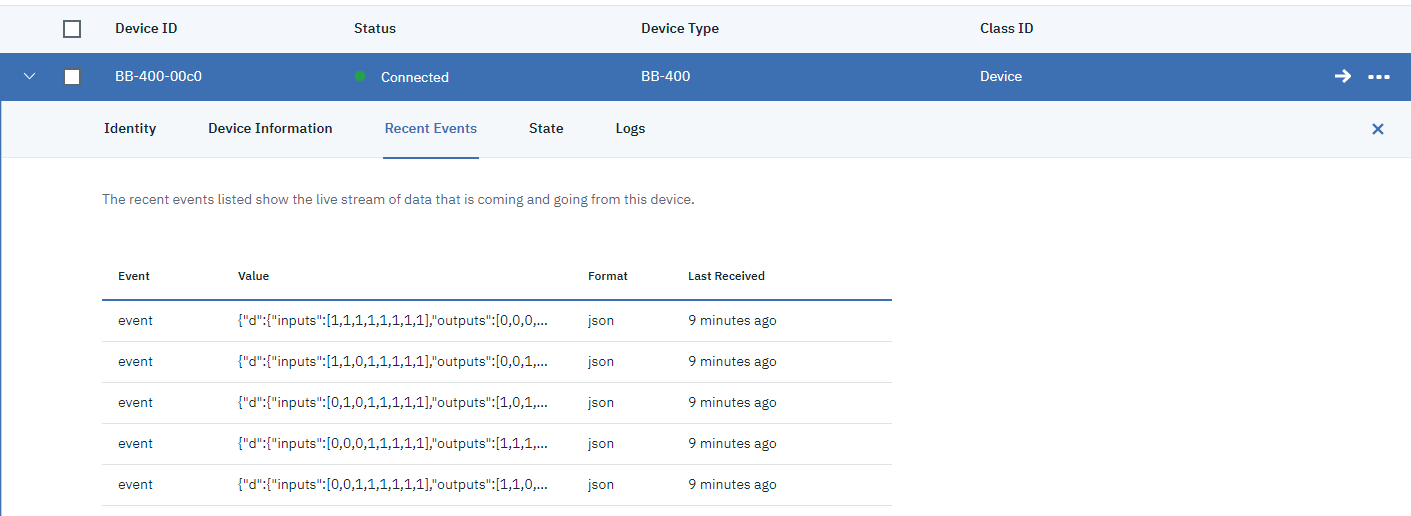The height and width of the screenshot is (516, 1411).
Task: Open event with inputs [0,0,0,1,1,1,1,1]
Action: (497, 444)
